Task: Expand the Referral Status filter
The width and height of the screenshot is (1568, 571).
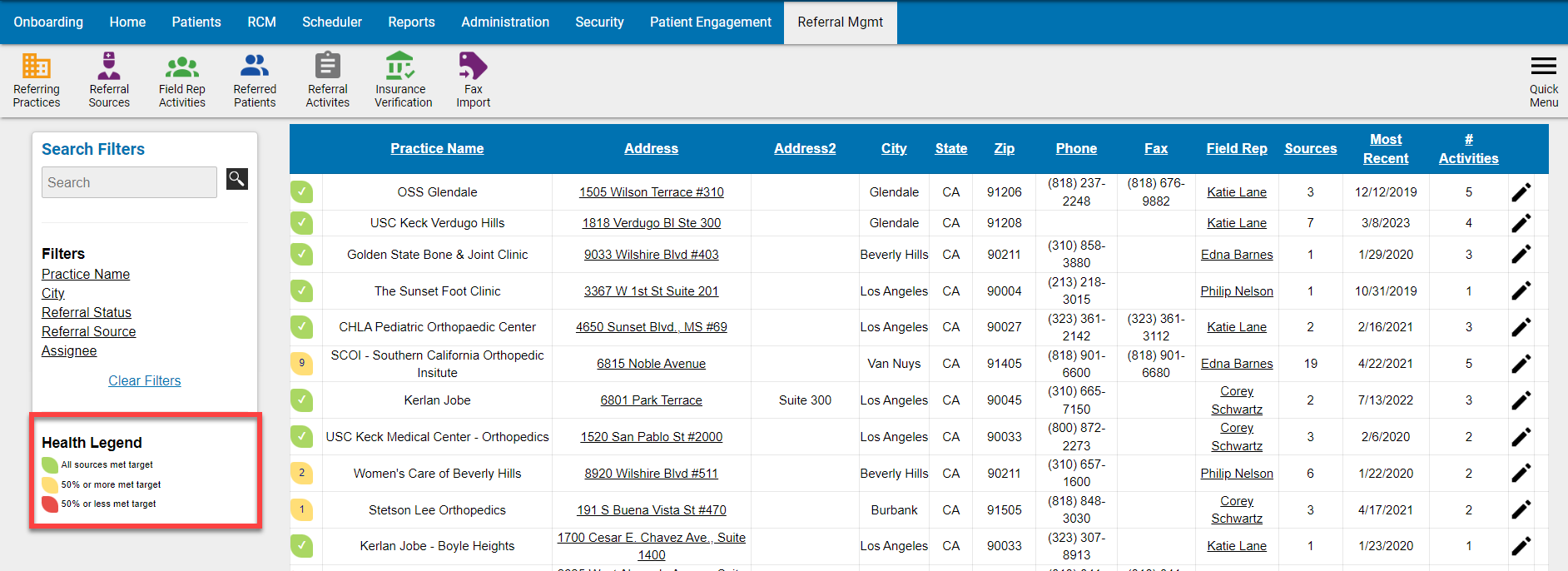Action: (x=87, y=312)
